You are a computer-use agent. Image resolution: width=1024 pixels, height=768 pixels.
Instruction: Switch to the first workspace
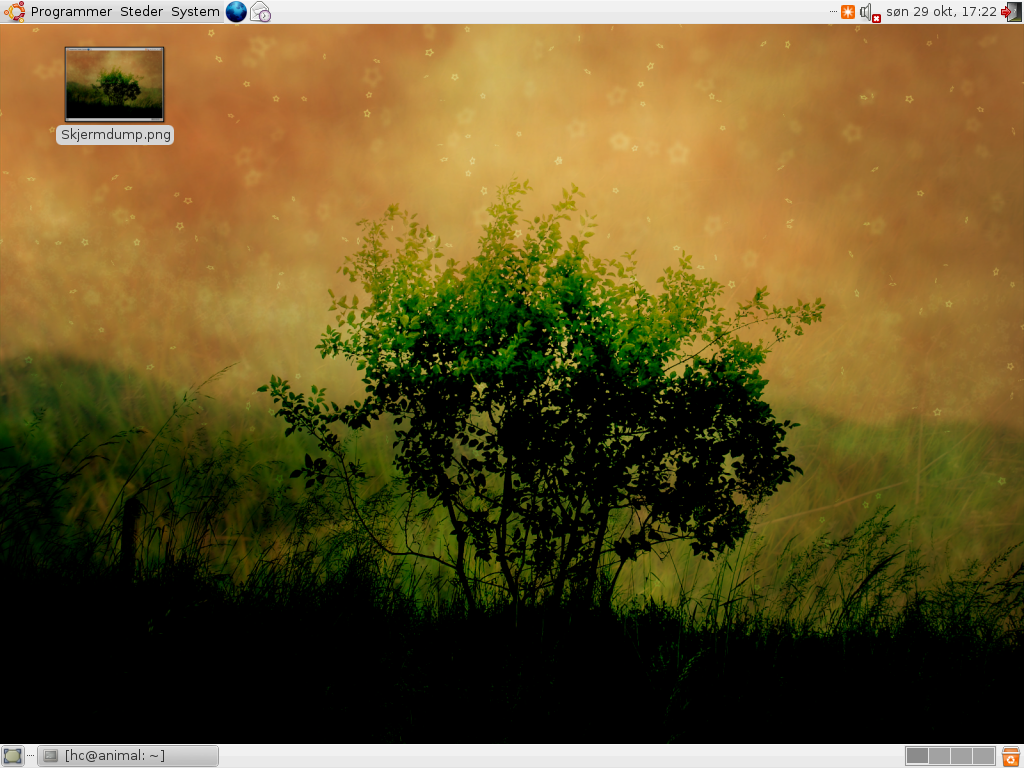click(x=917, y=756)
